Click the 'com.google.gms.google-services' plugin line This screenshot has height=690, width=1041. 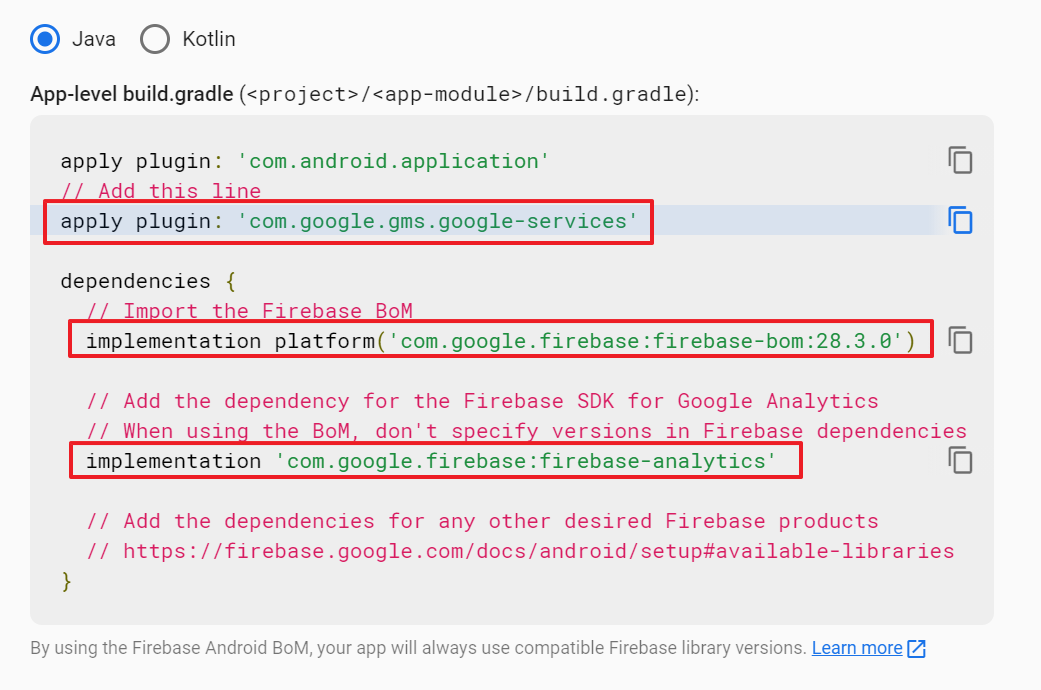click(349, 221)
